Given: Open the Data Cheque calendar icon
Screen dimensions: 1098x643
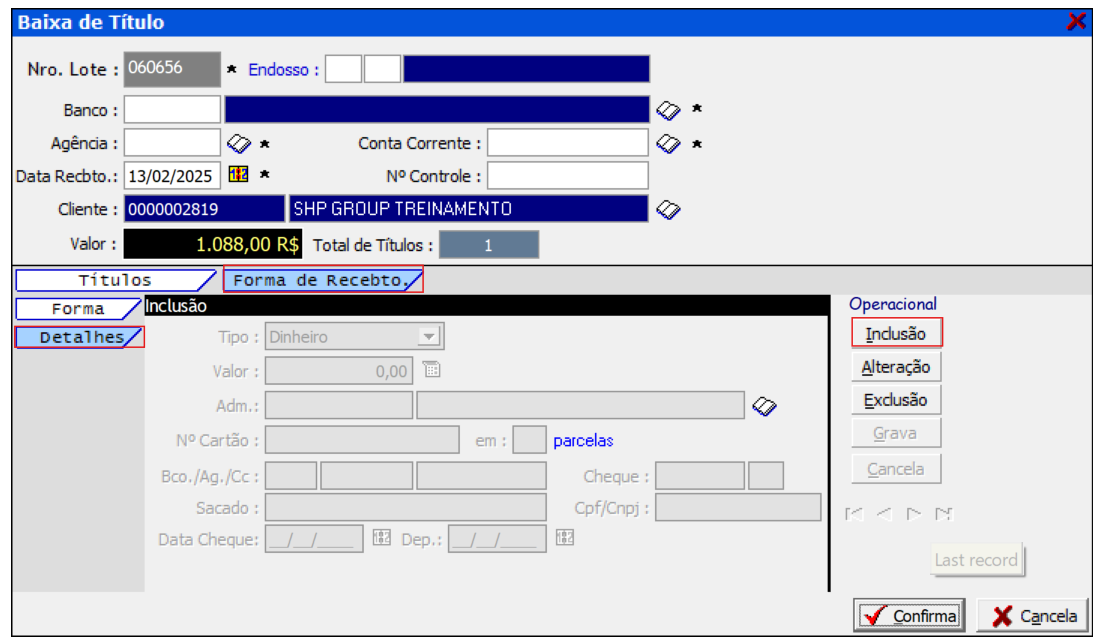Looking at the screenshot, I should [381, 538].
